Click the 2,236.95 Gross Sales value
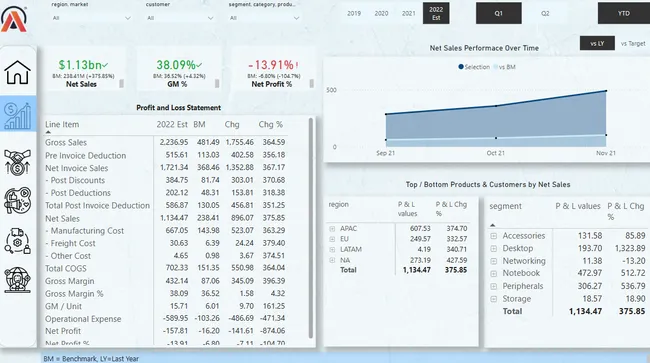The image size is (650, 363). tap(174, 142)
